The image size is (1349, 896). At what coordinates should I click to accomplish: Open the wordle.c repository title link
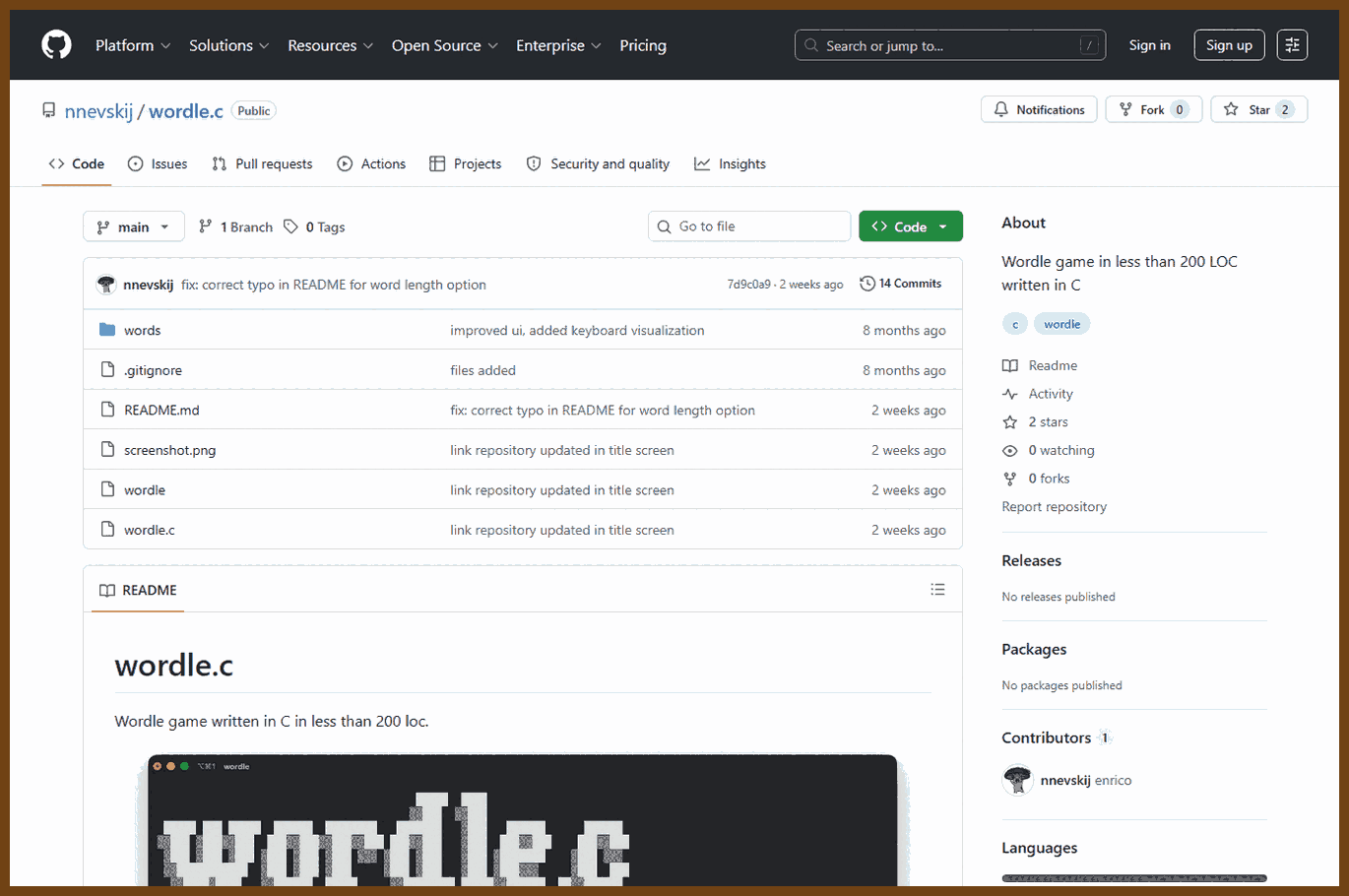click(186, 111)
